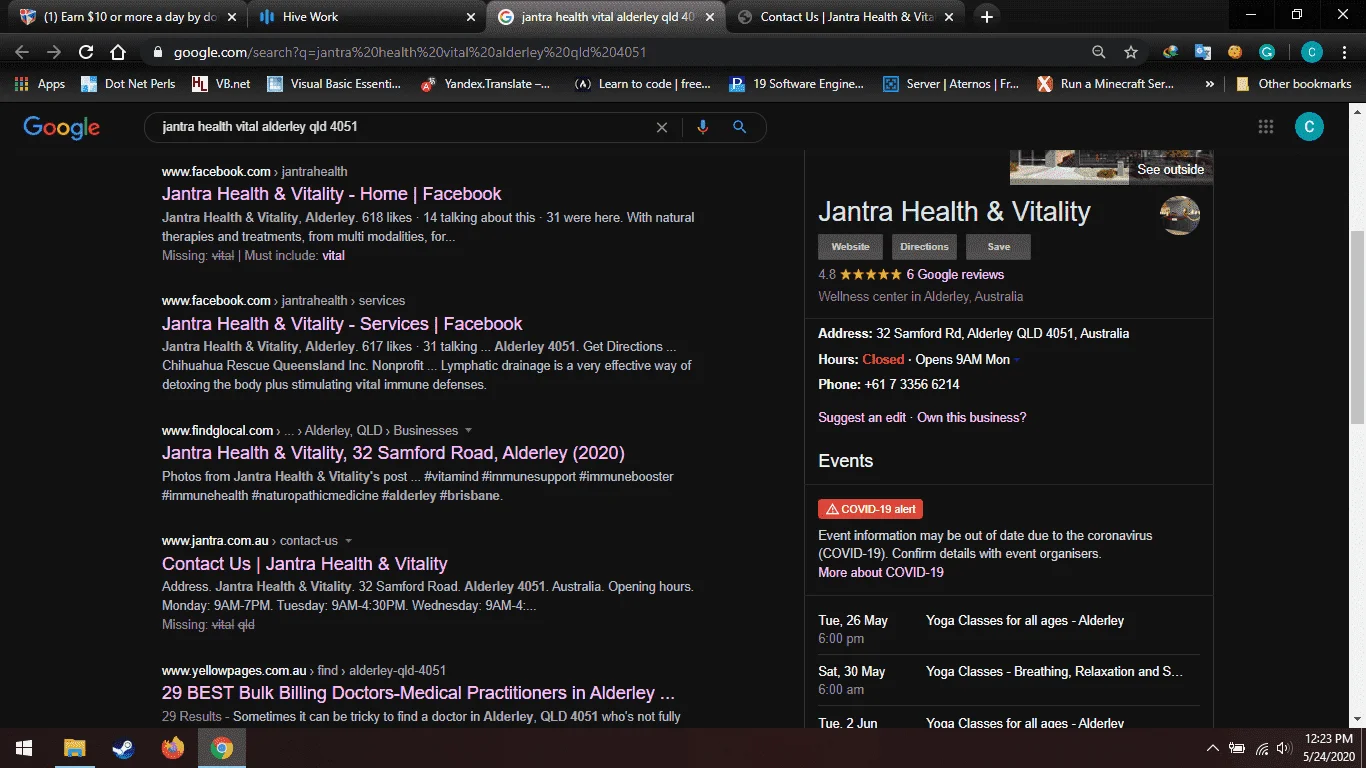This screenshot has width=1366, height=768.
Task: Start voice search with the microphone icon
Action: pos(703,127)
